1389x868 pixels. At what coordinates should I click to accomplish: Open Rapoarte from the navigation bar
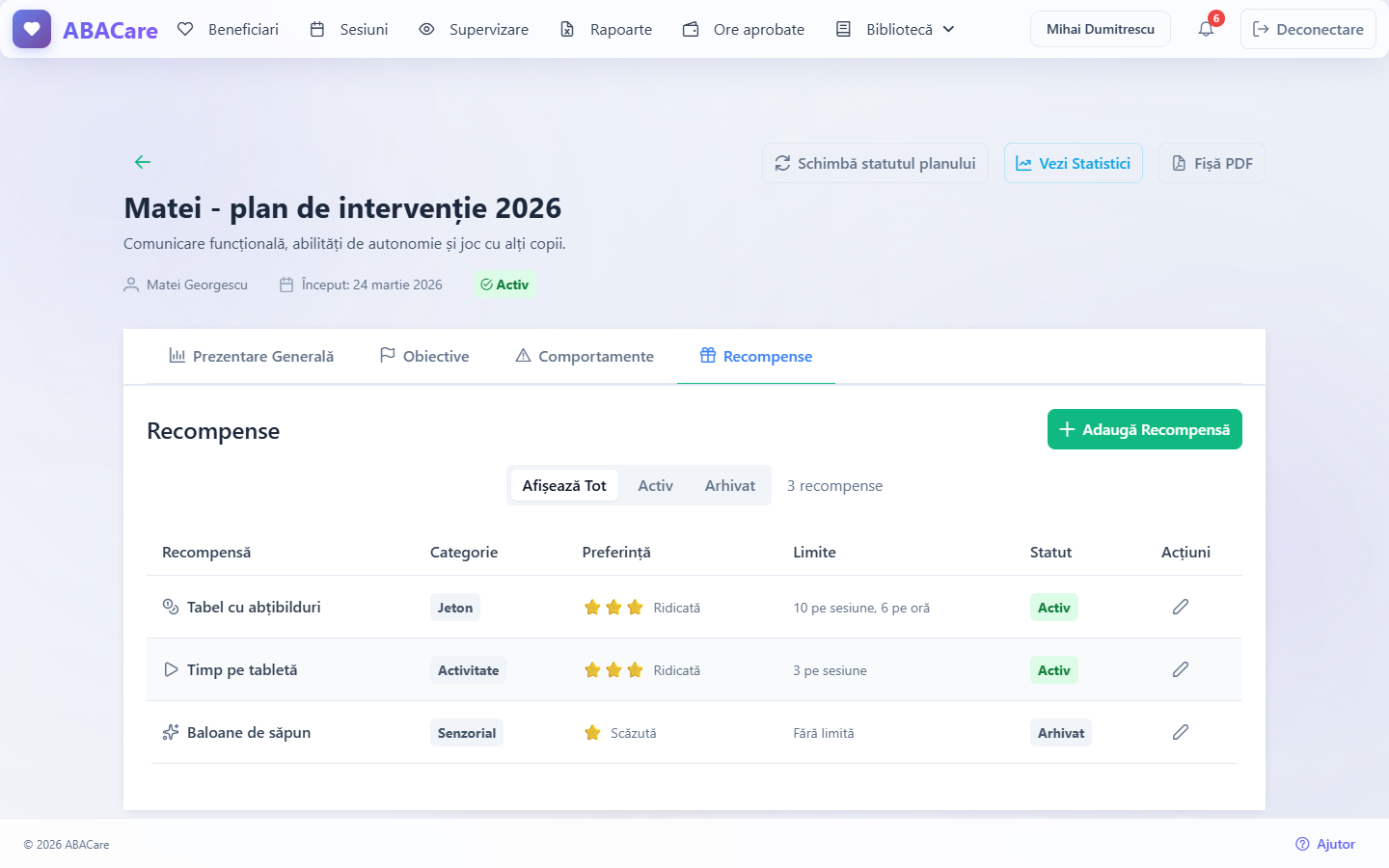[x=606, y=29]
